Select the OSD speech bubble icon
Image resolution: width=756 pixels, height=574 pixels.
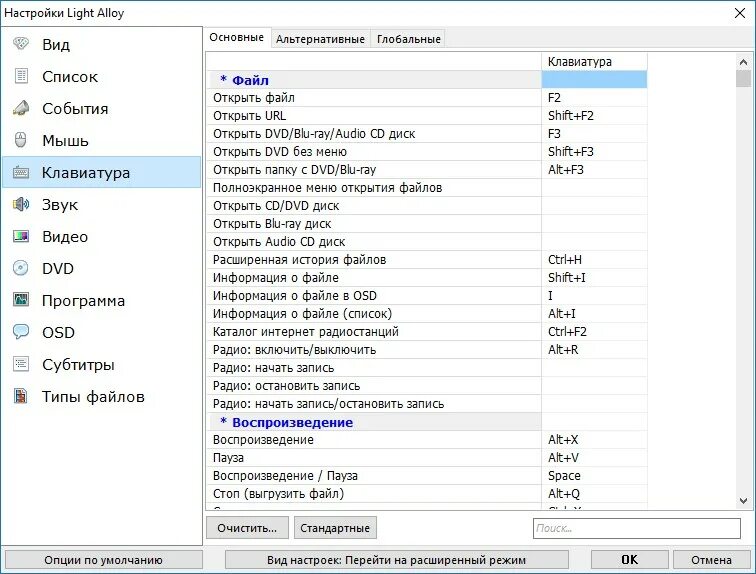point(21,332)
